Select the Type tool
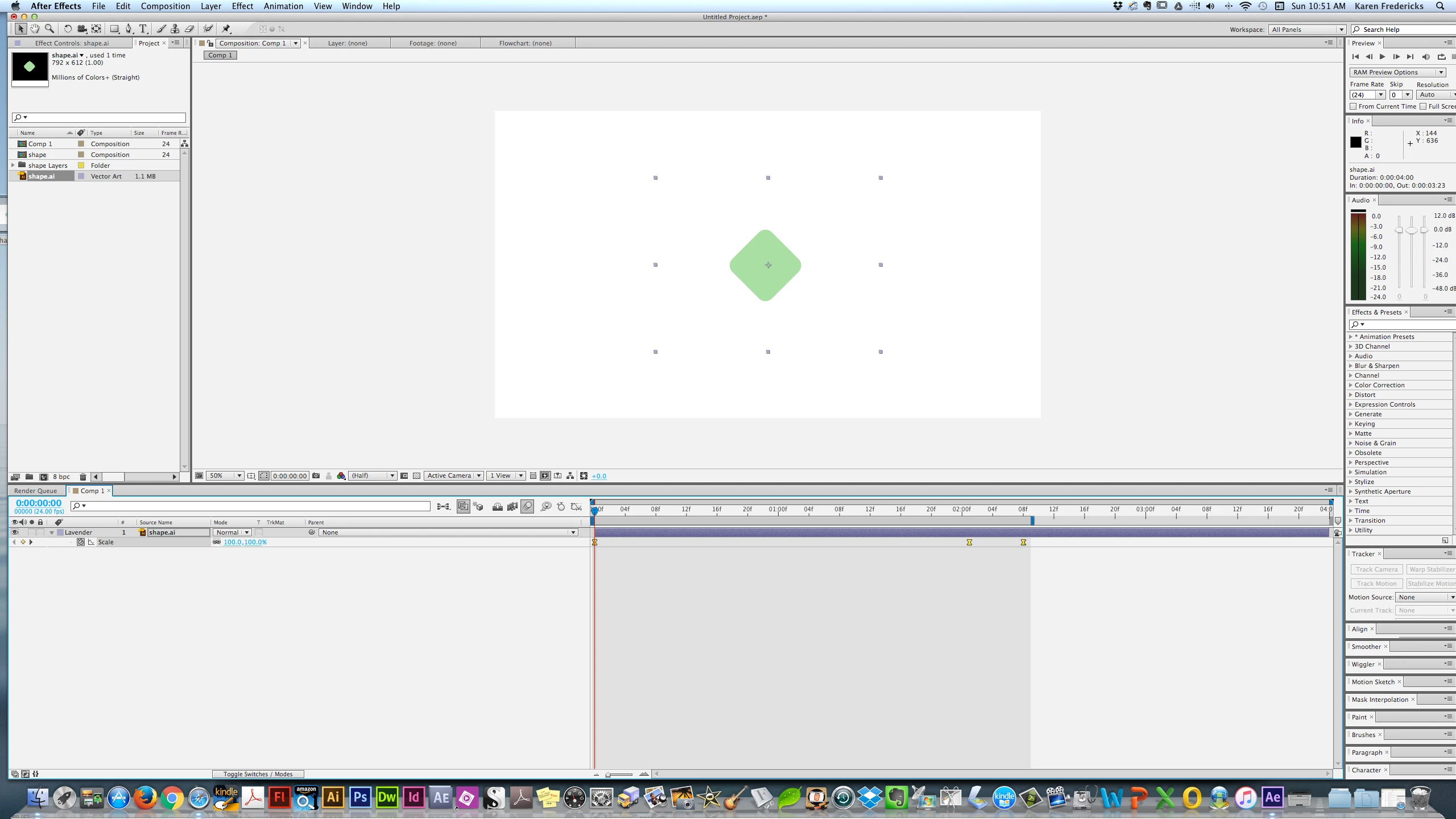The height and width of the screenshot is (819, 1456). click(143, 28)
